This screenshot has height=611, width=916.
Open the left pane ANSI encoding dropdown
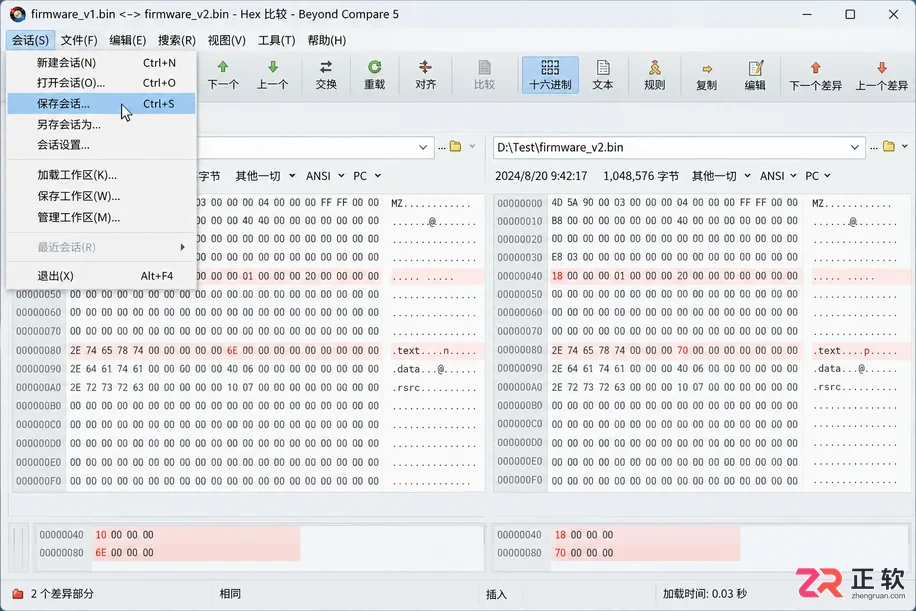(325, 176)
